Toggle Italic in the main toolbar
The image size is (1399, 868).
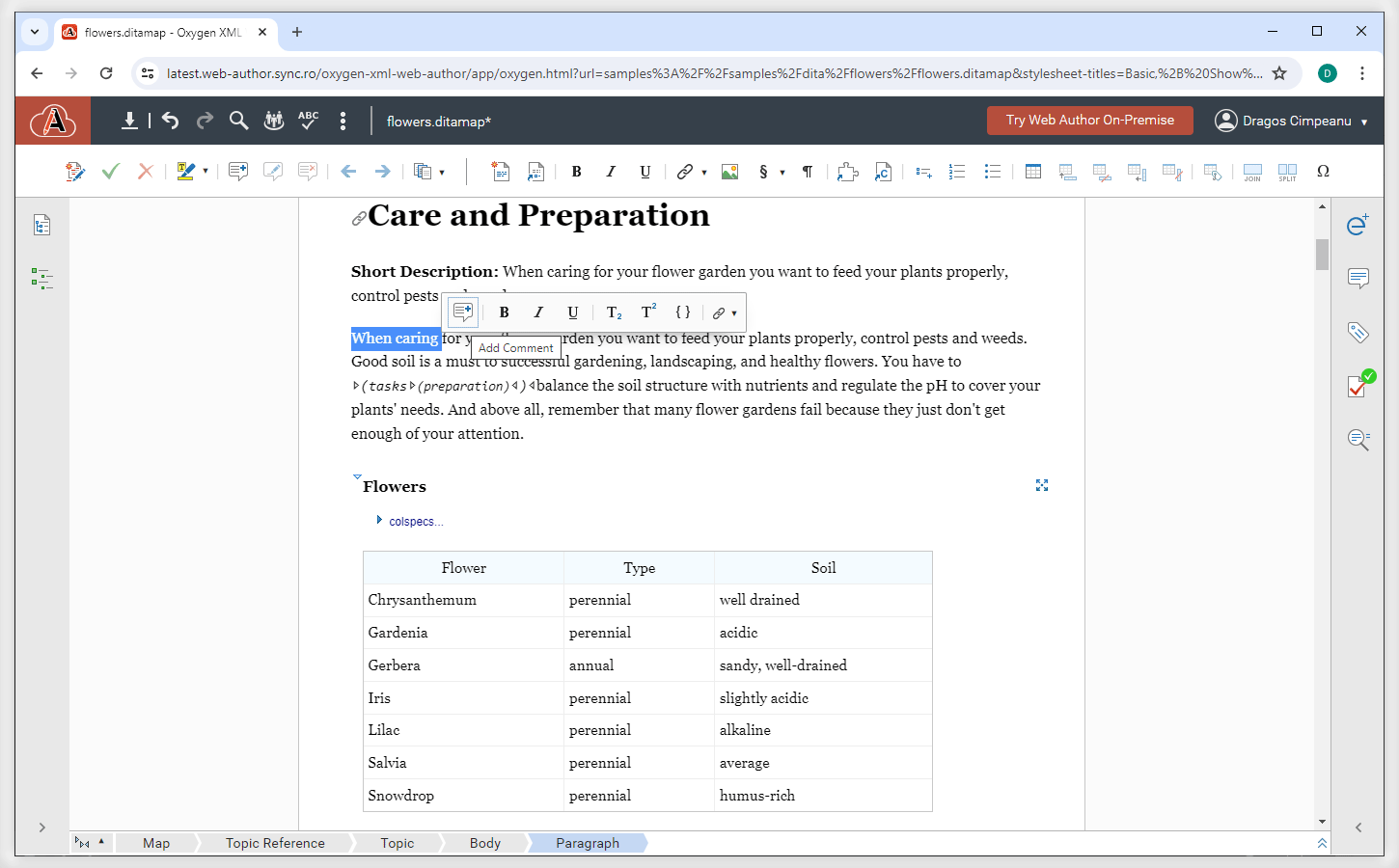[x=611, y=172]
